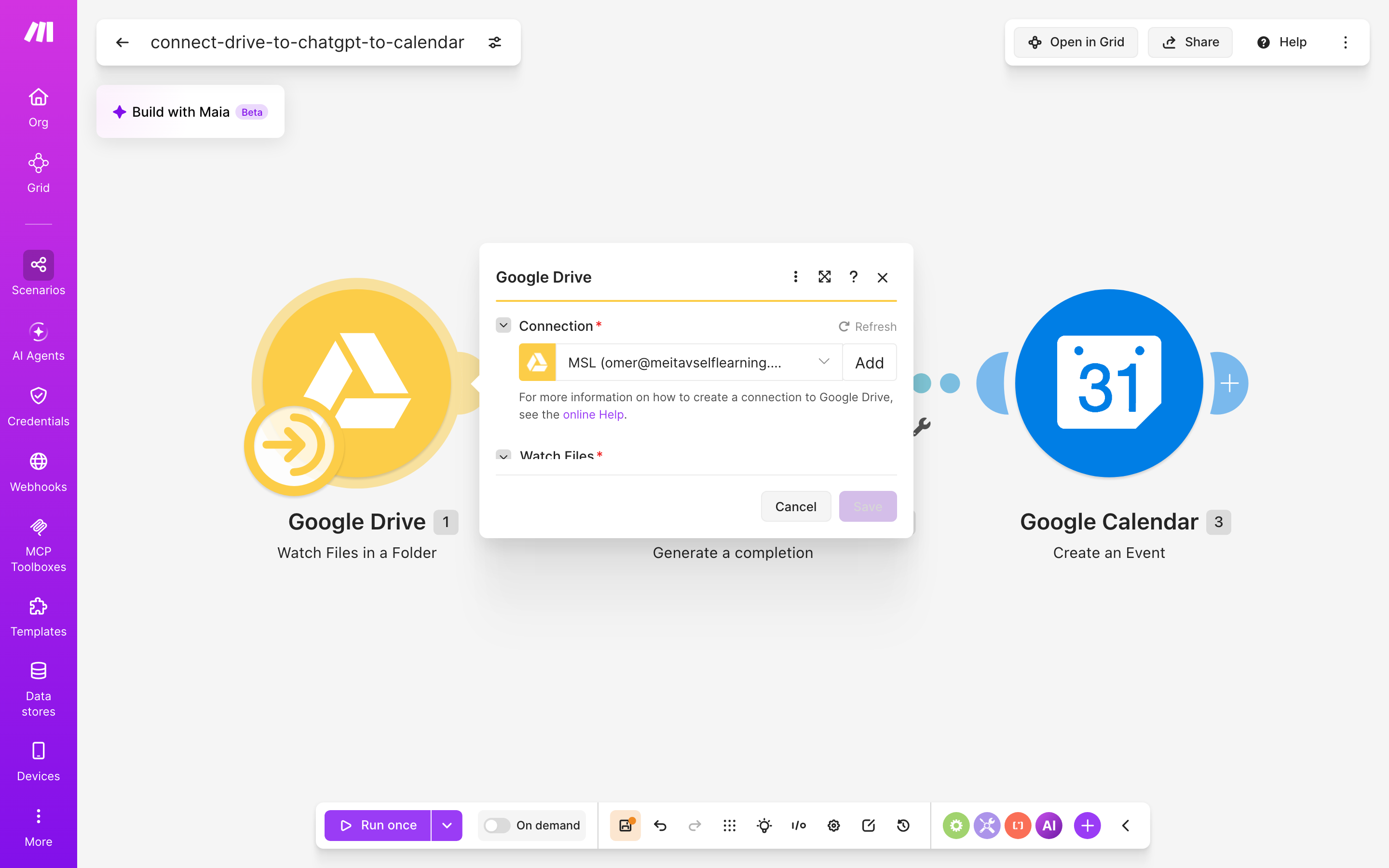The image size is (1389, 868).
Task: Collapse the toolbar with left chevron
Action: point(1126,825)
